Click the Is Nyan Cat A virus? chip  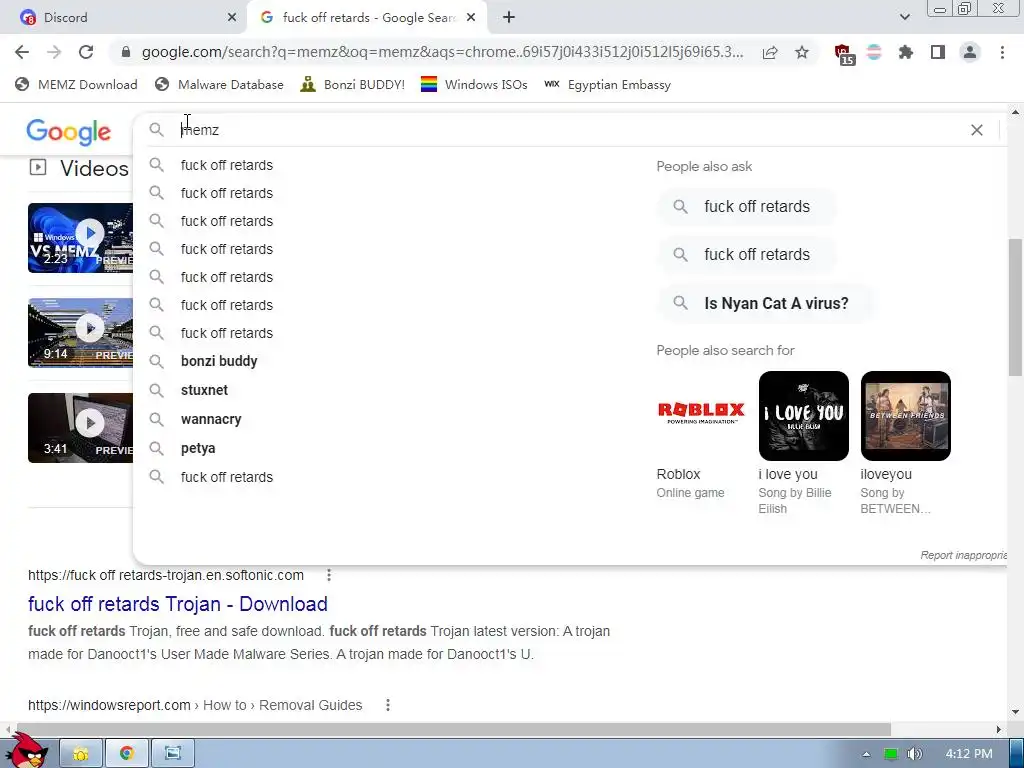pyautogui.click(x=764, y=303)
